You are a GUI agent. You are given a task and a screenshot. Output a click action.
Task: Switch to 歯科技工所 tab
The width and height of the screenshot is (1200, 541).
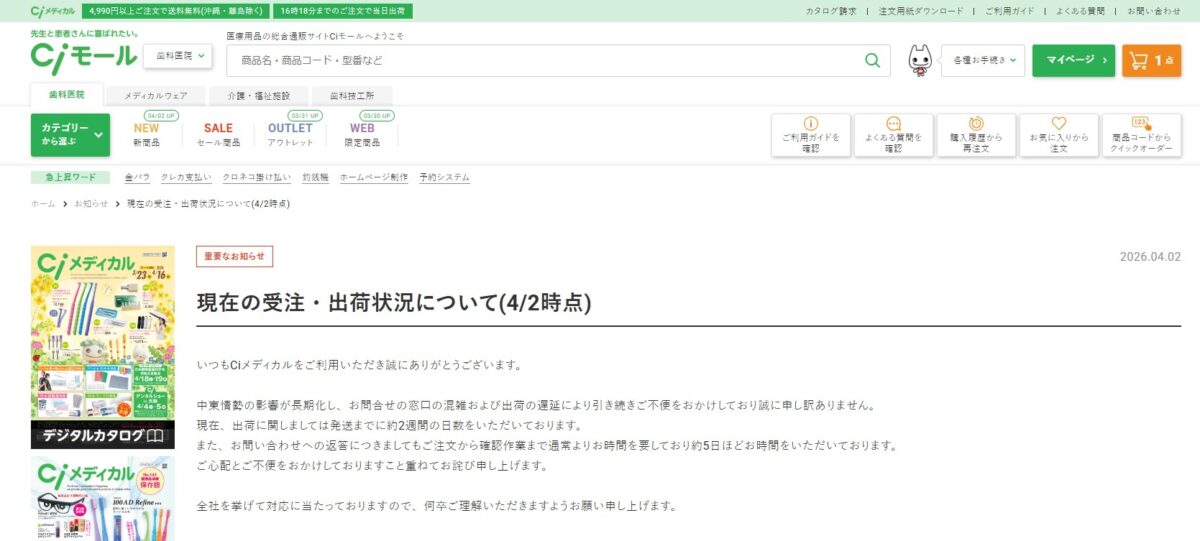[352, 96]
